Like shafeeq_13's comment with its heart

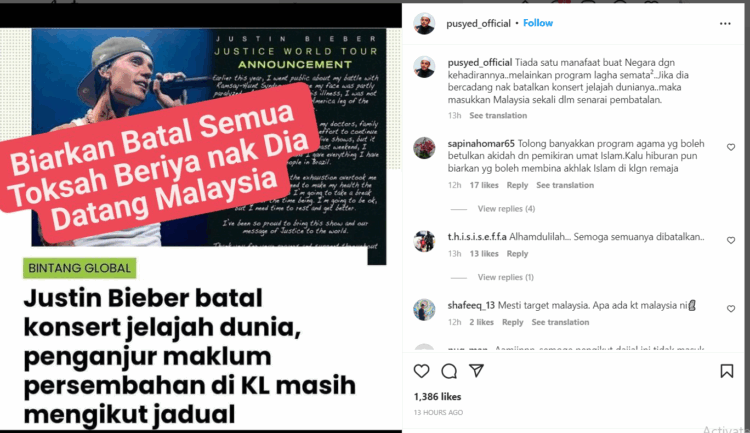click(731, 309)
